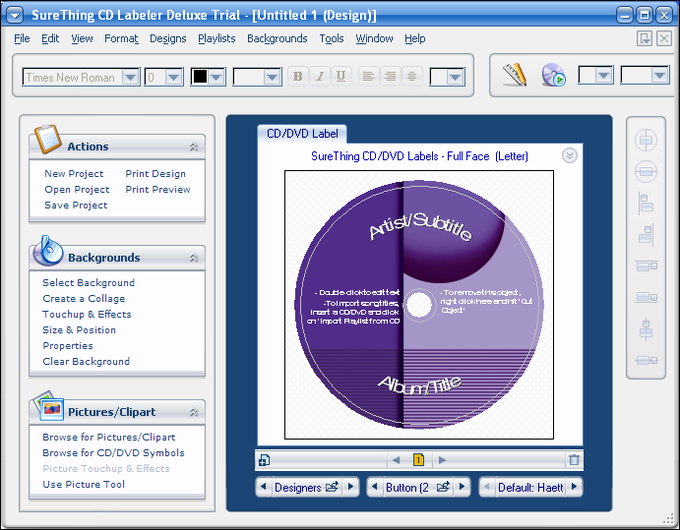Go to previous page arrow
This screenshot has width=680, height=530.
pyautogui.click(x=396, y=460)
